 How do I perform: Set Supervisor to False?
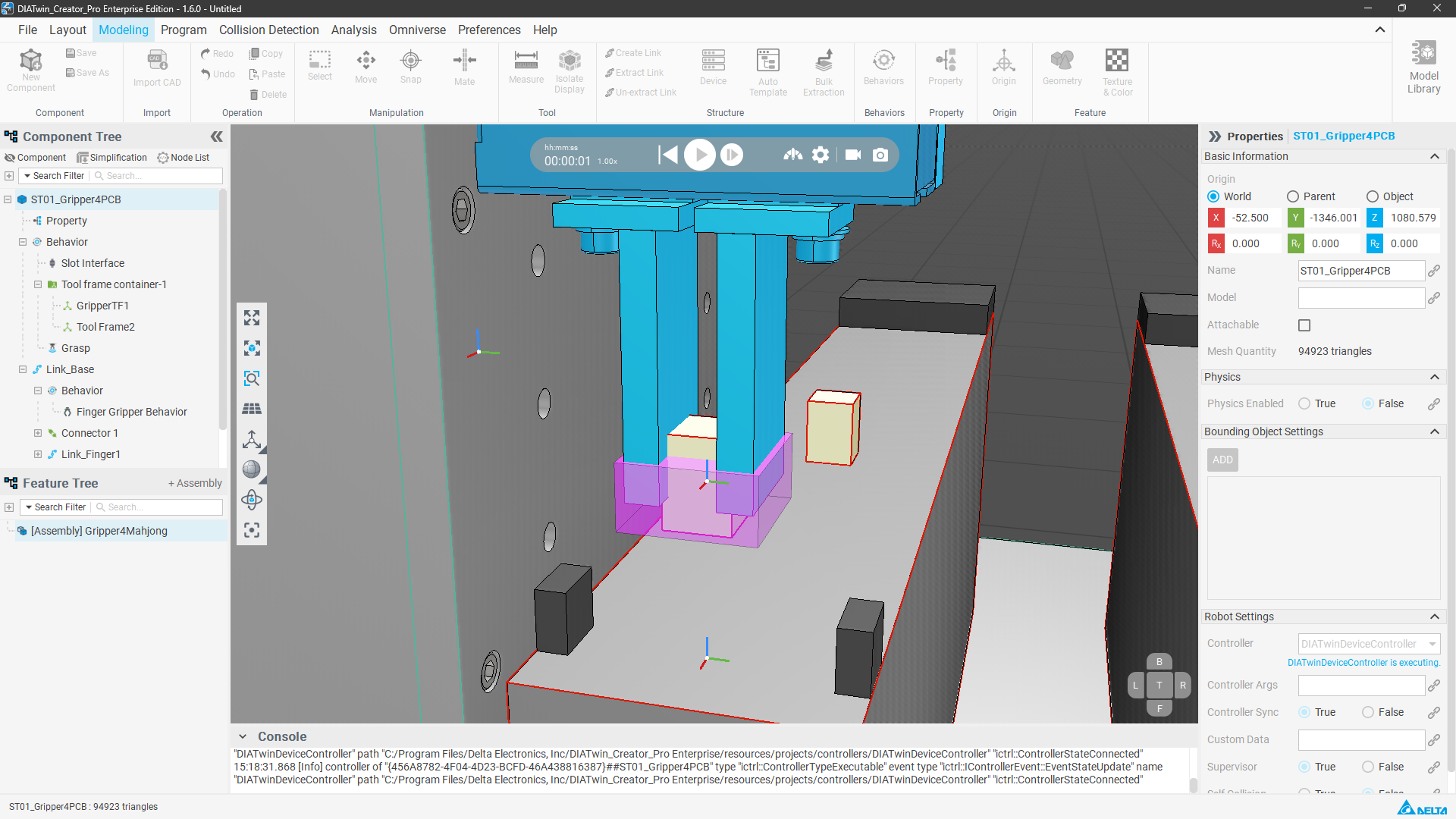pos(1368,767)
